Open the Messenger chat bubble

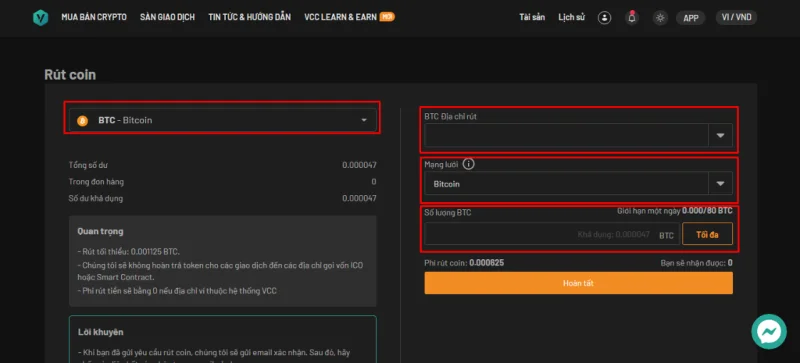tap(769, 332)
